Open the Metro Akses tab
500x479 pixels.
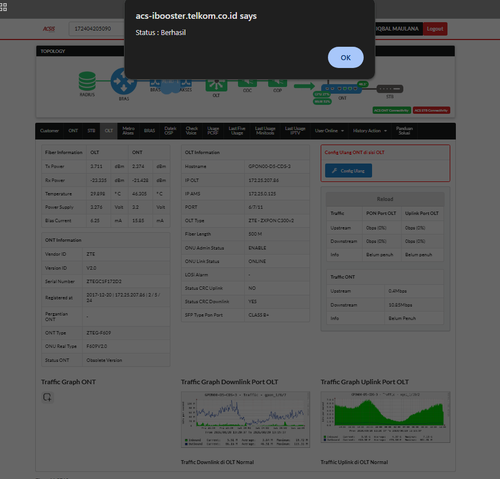pyautogui.click(x=128, y=131)
